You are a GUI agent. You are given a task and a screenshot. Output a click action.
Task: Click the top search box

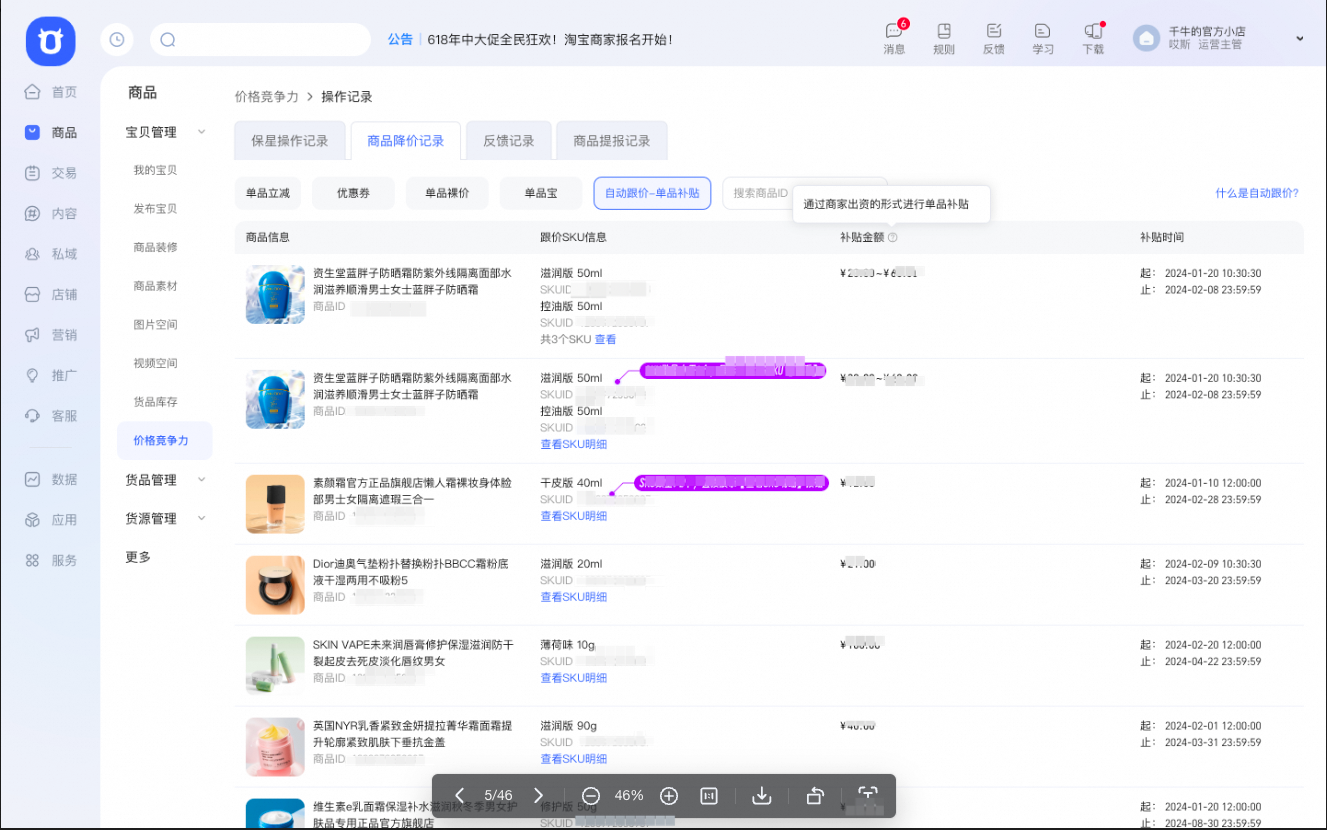260,40
